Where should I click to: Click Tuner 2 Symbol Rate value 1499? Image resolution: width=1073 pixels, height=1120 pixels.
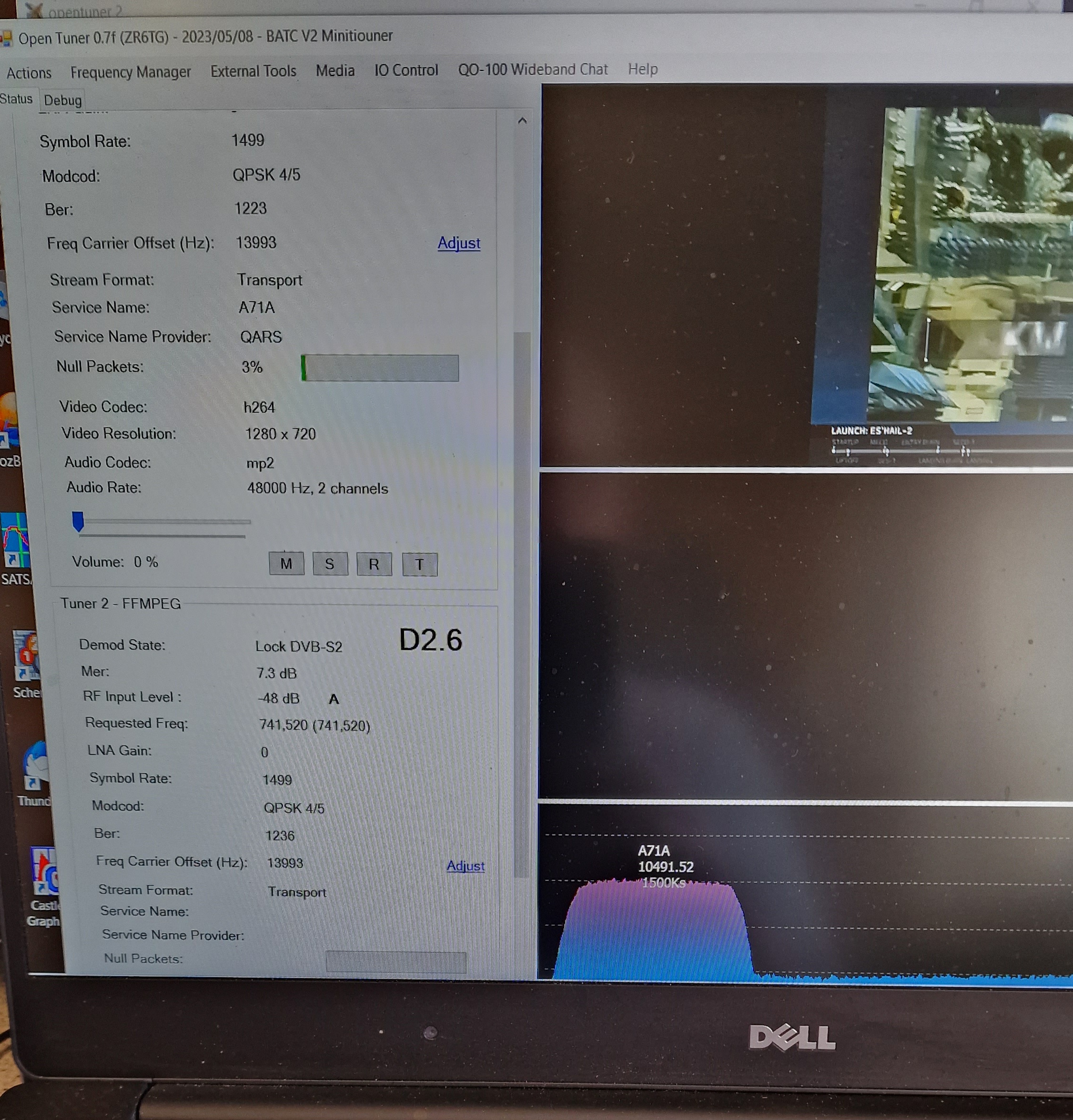[277, 780]
